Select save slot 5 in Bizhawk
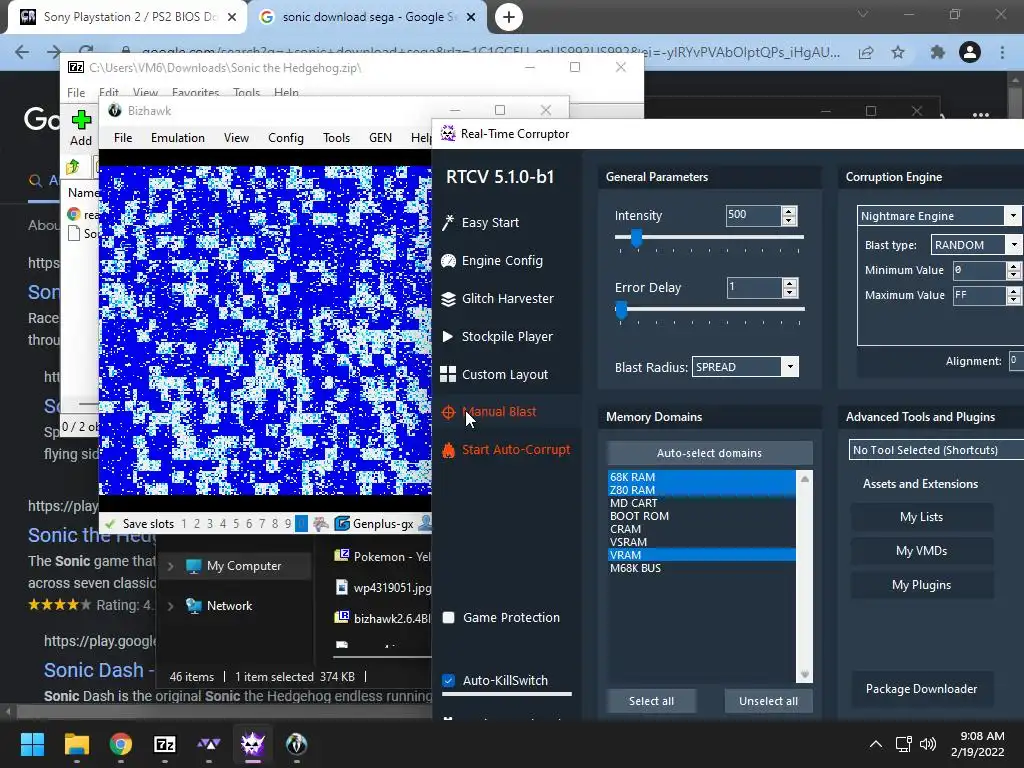 tap(236, 524)
